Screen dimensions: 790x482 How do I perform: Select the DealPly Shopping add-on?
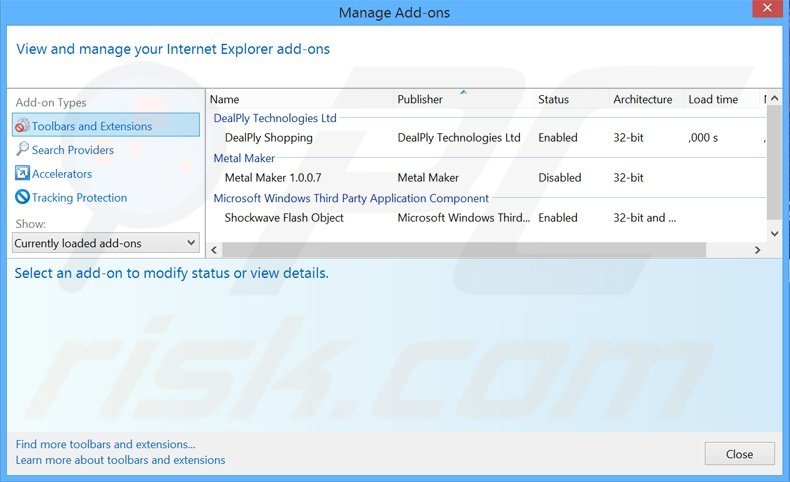click(x=269, y=137)
